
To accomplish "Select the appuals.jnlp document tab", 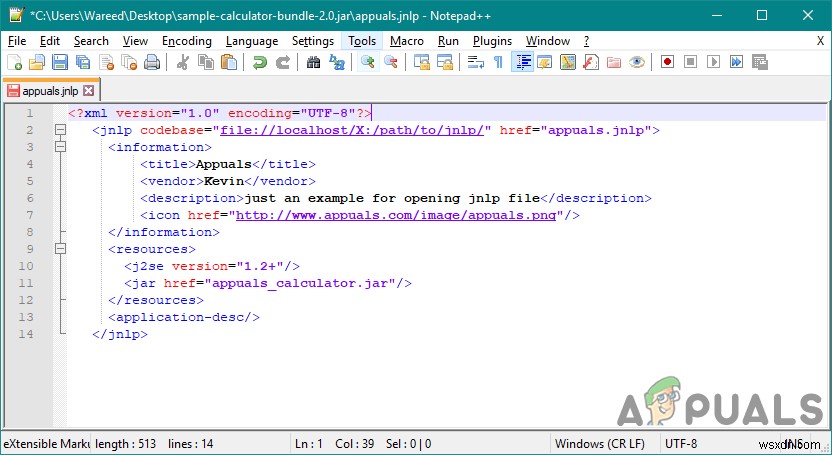I will pyautogui.click(x=50, y=91).
